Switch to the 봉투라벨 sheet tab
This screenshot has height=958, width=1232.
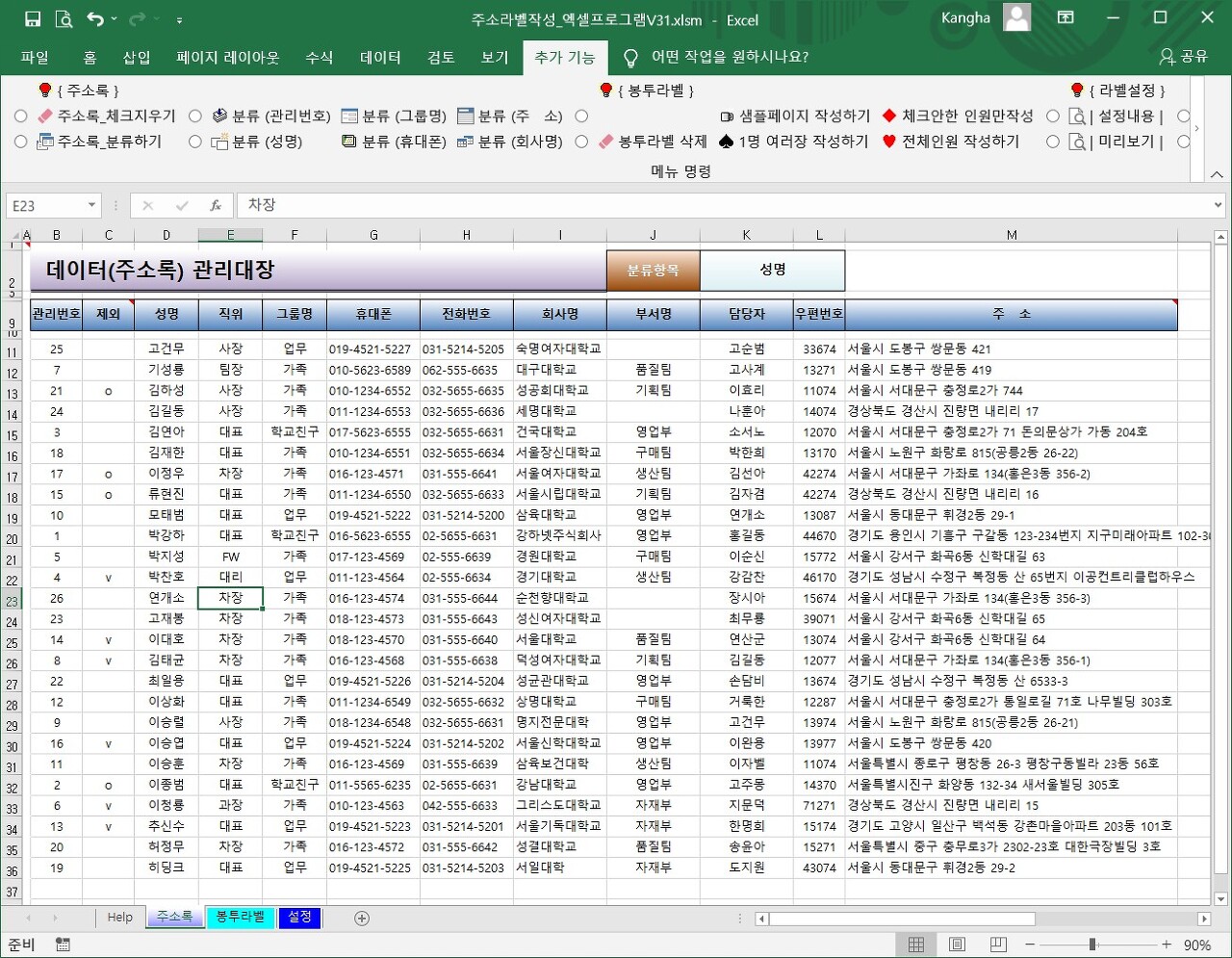pos(241,918)
